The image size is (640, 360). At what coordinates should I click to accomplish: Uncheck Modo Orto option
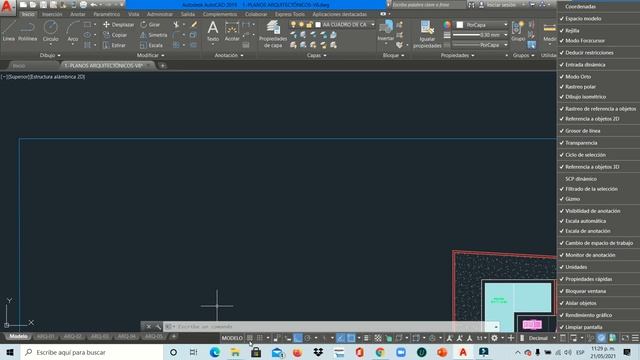click(598, 76)
